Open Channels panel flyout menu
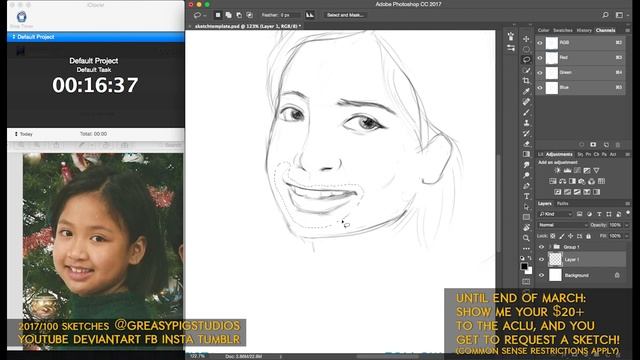Viewport: 640px width, 360px height. coord(627,30)
